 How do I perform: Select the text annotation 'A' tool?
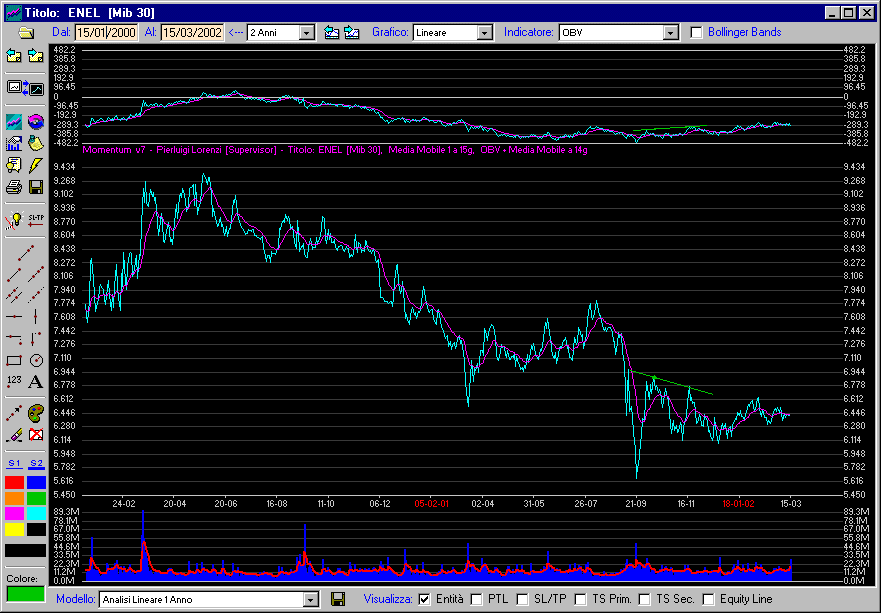(x=36, y=381)
